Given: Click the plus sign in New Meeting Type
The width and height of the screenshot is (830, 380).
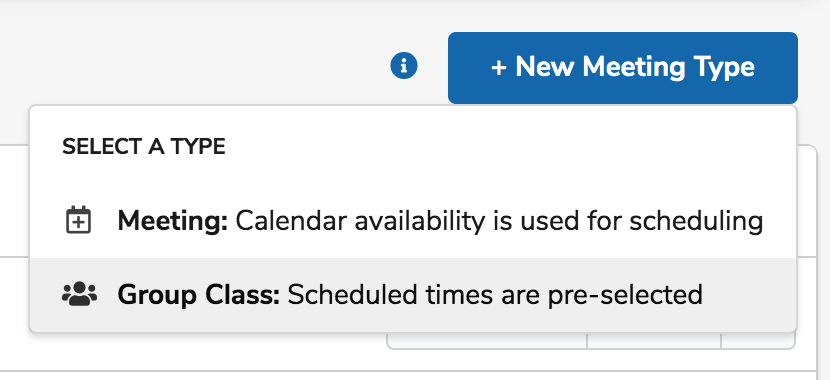Looking at the screenshot, I should [x=499, y=68].
